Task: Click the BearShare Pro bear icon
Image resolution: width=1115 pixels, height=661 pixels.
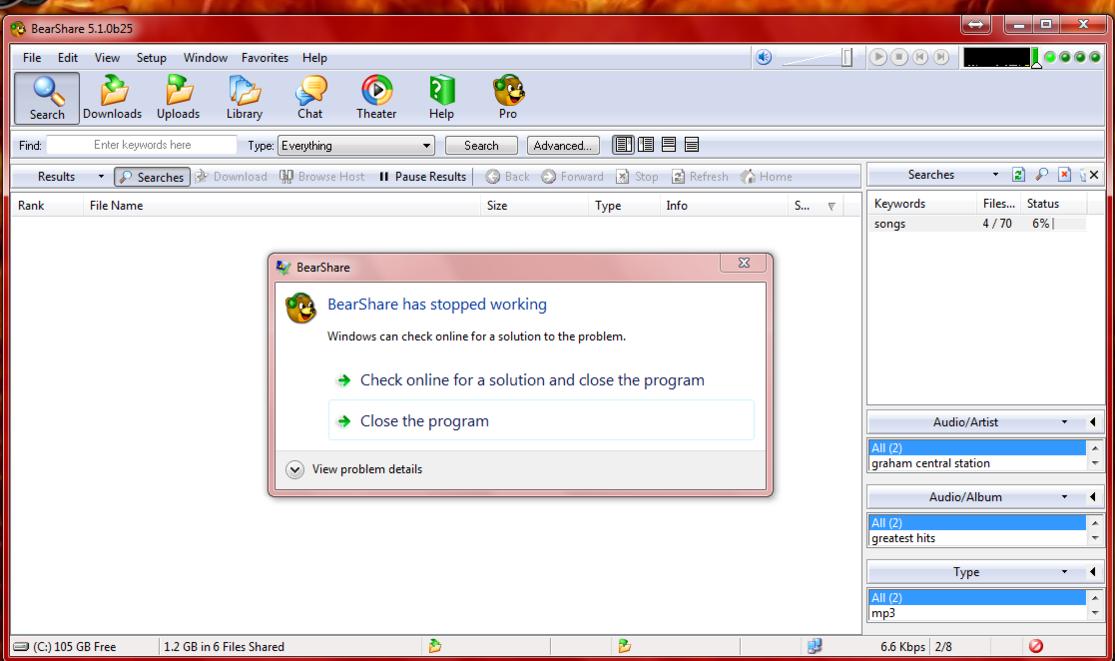Action: click(508, 97)
